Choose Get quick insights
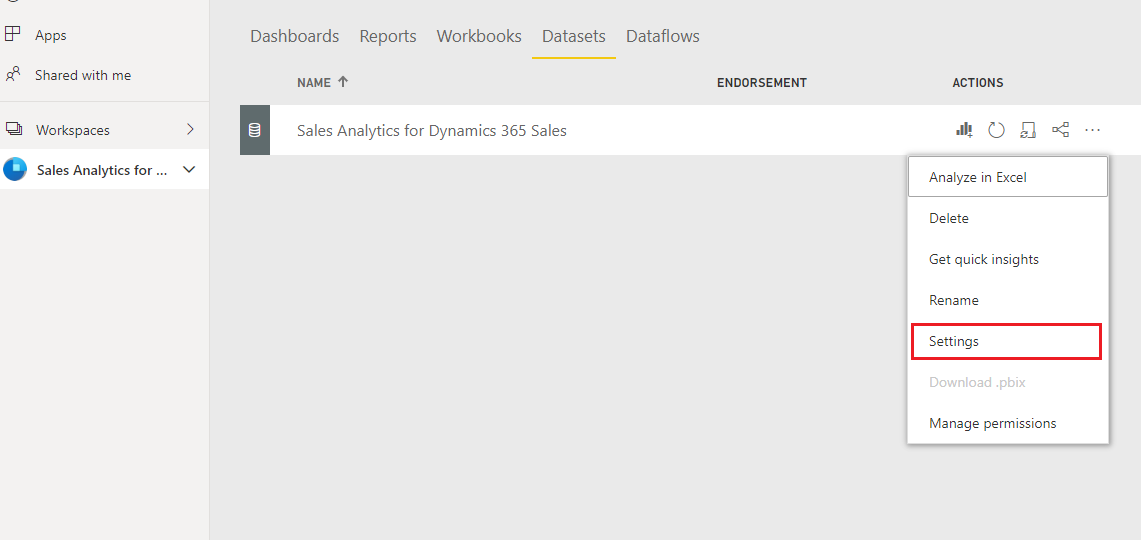1141x540 pixels. (1008, 259)
